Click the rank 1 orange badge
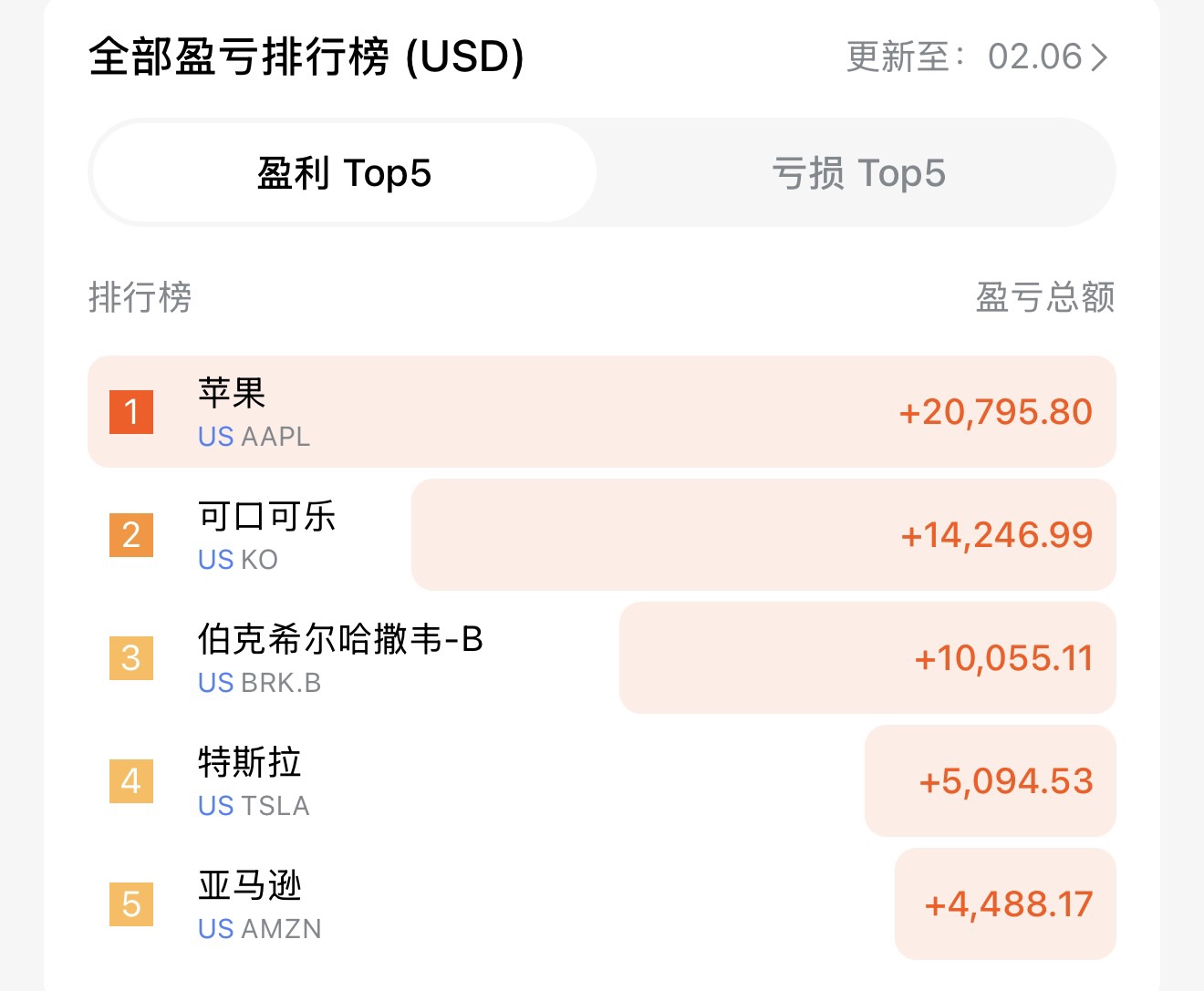 tap(131, 412)
